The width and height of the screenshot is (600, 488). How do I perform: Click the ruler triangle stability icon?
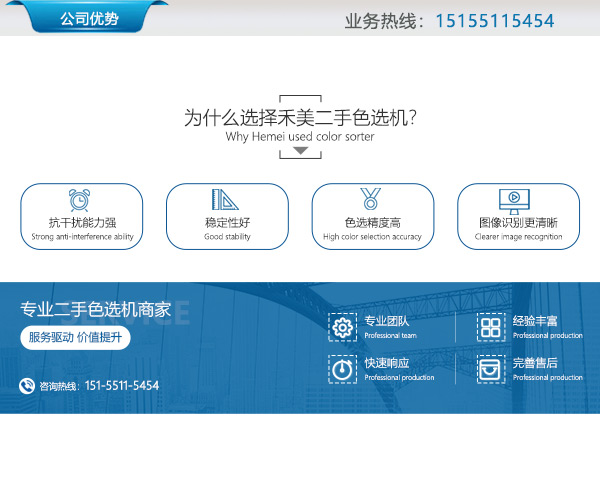225,199
